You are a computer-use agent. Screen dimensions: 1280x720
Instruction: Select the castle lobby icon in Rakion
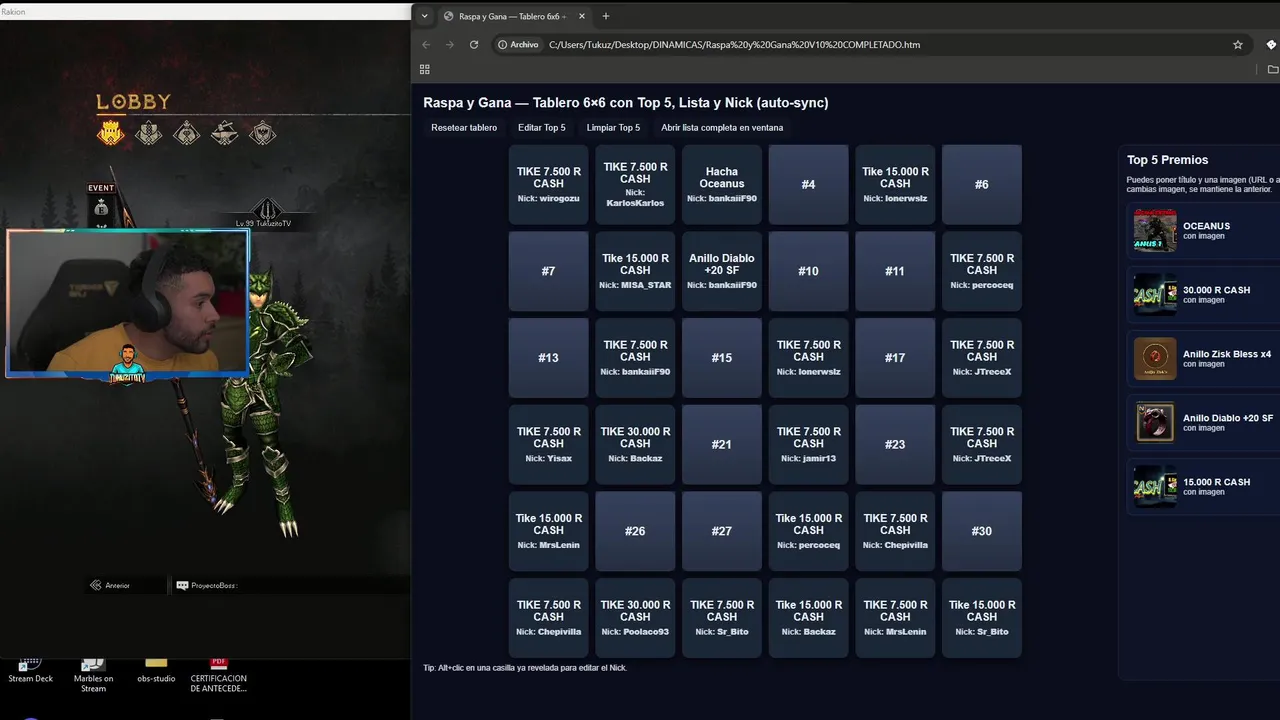click(x=111, y=132)
